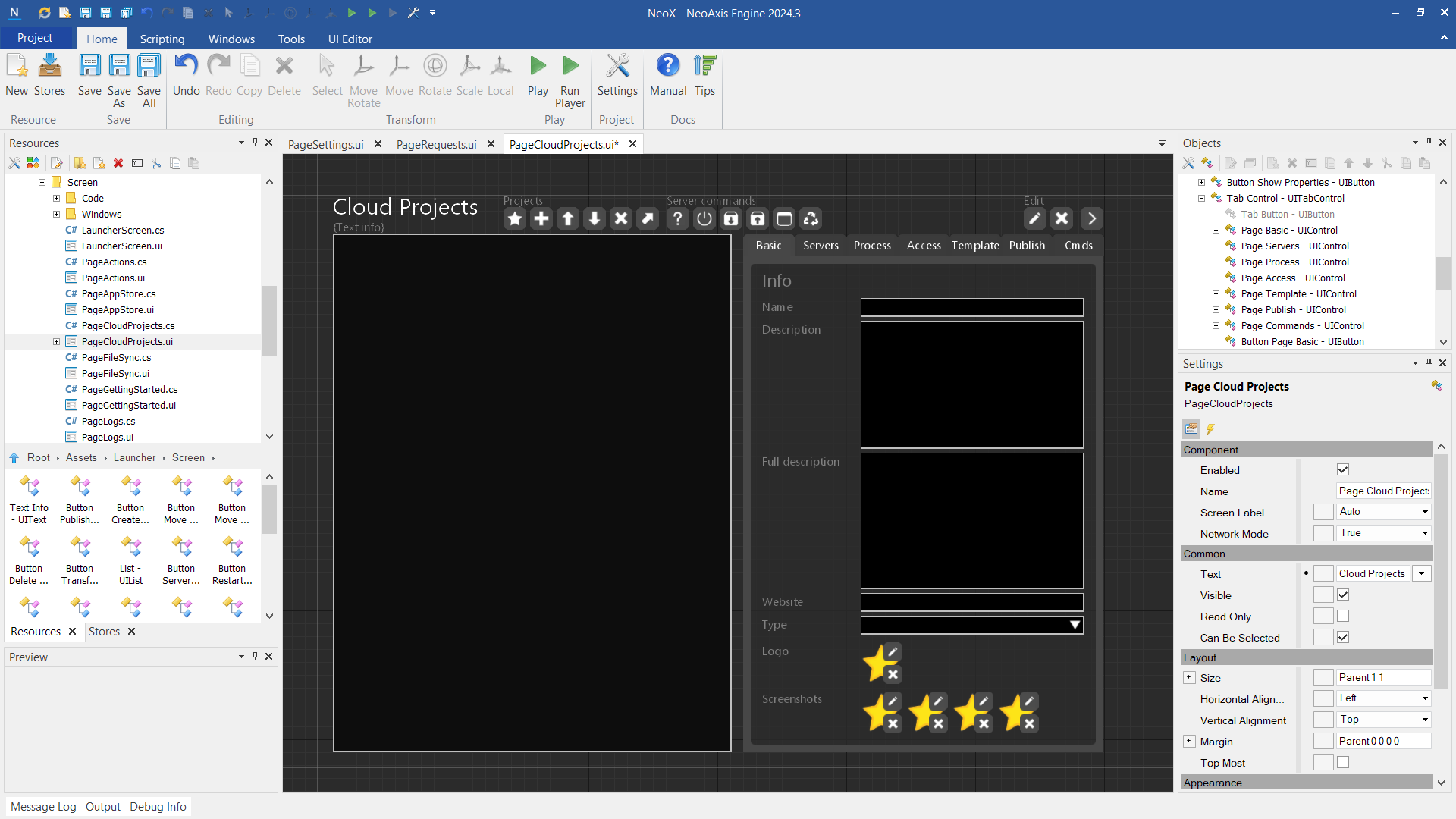Toggle the Enabled checkbox in Component settings
The height and width of the screenshot is (819, 1456).
1343,470
